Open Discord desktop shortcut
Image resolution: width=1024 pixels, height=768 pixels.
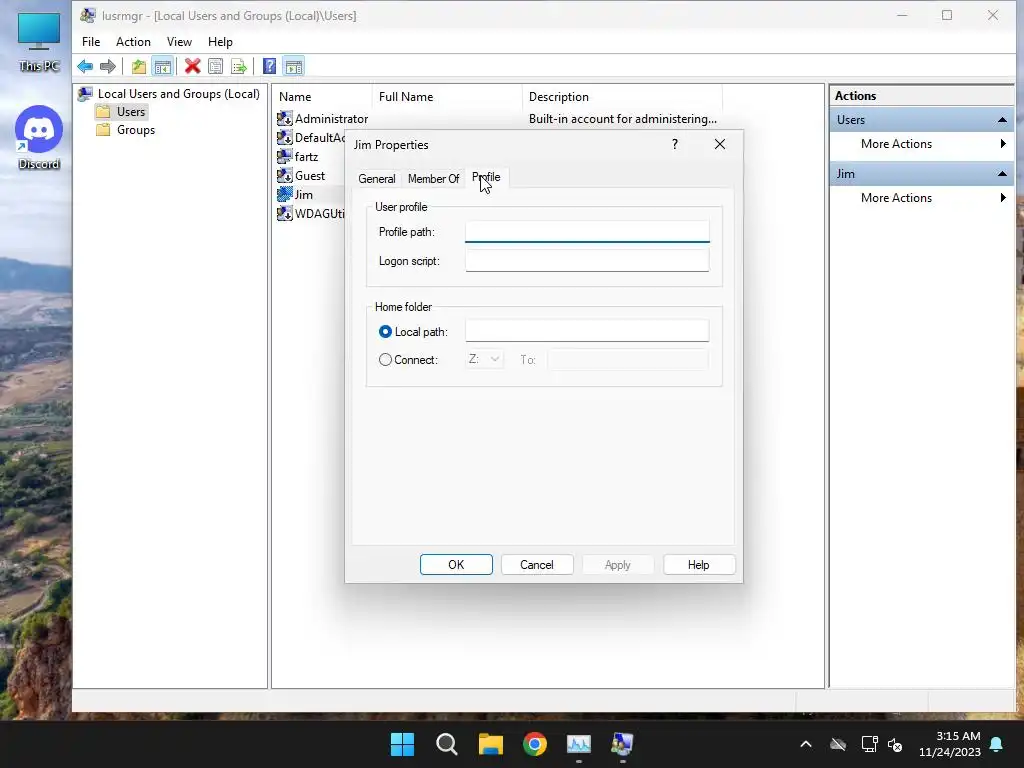39,138
